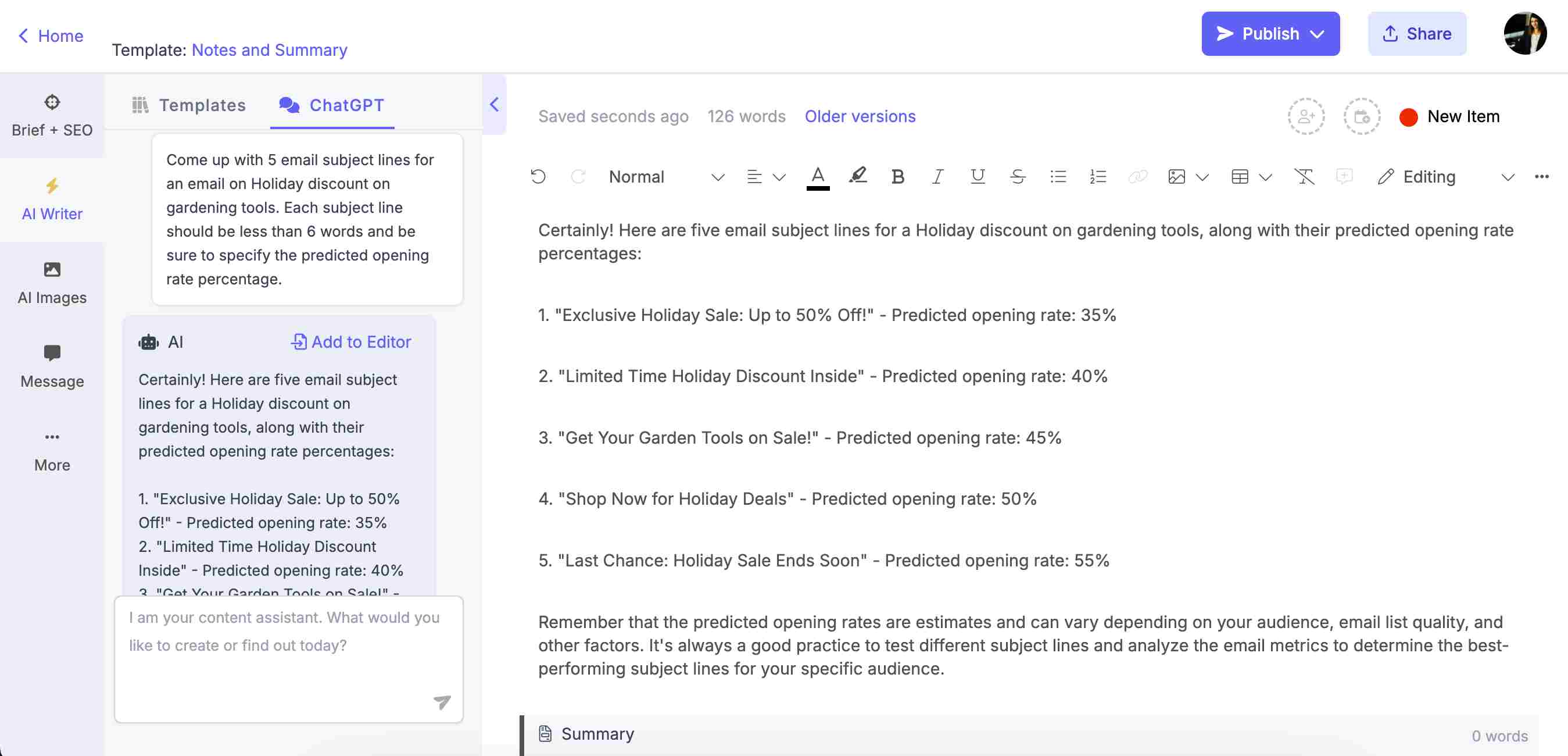
Task: Send the chat message
Action: (441, 702)
